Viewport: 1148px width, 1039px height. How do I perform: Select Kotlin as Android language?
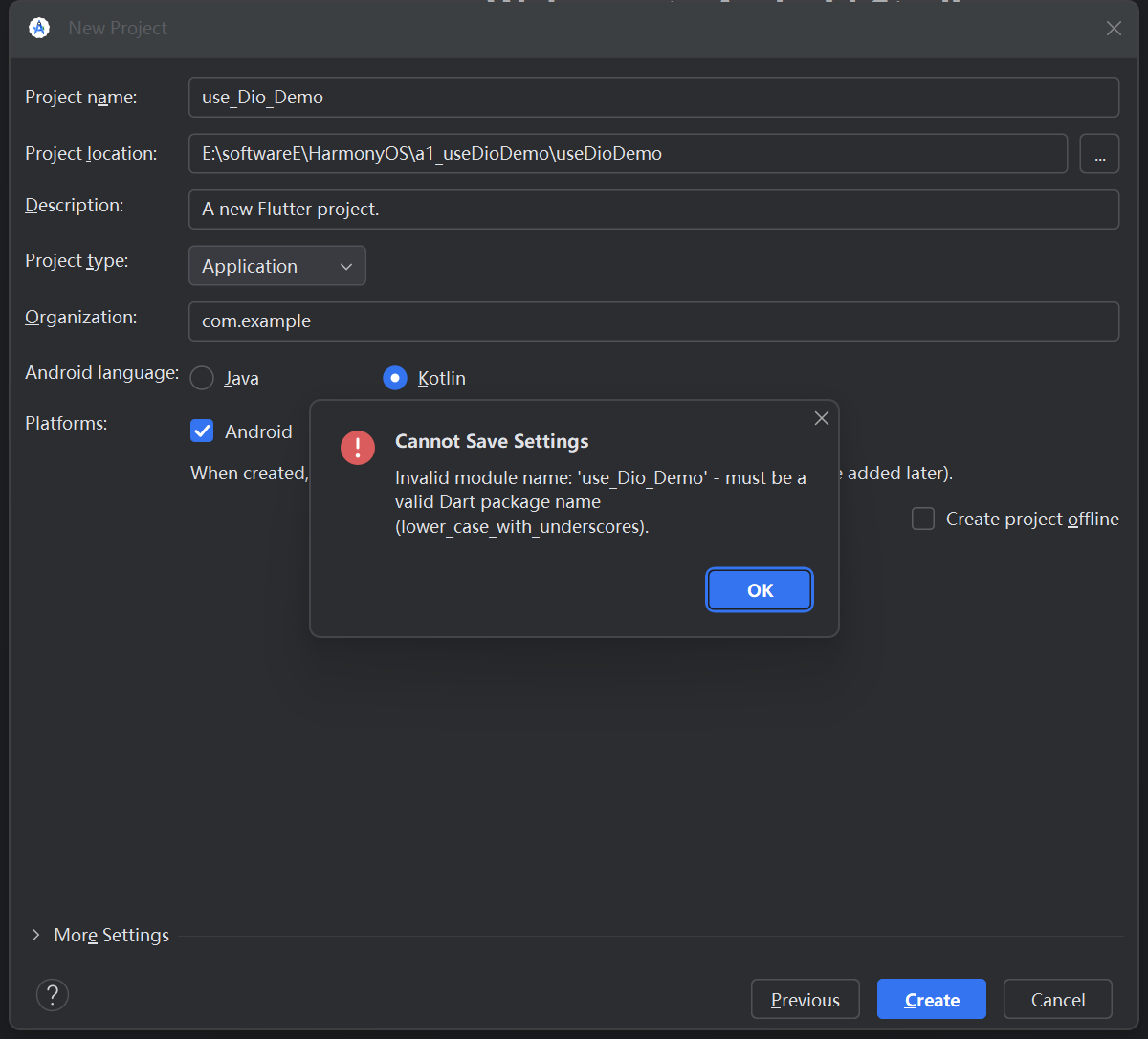click(395, 378)
